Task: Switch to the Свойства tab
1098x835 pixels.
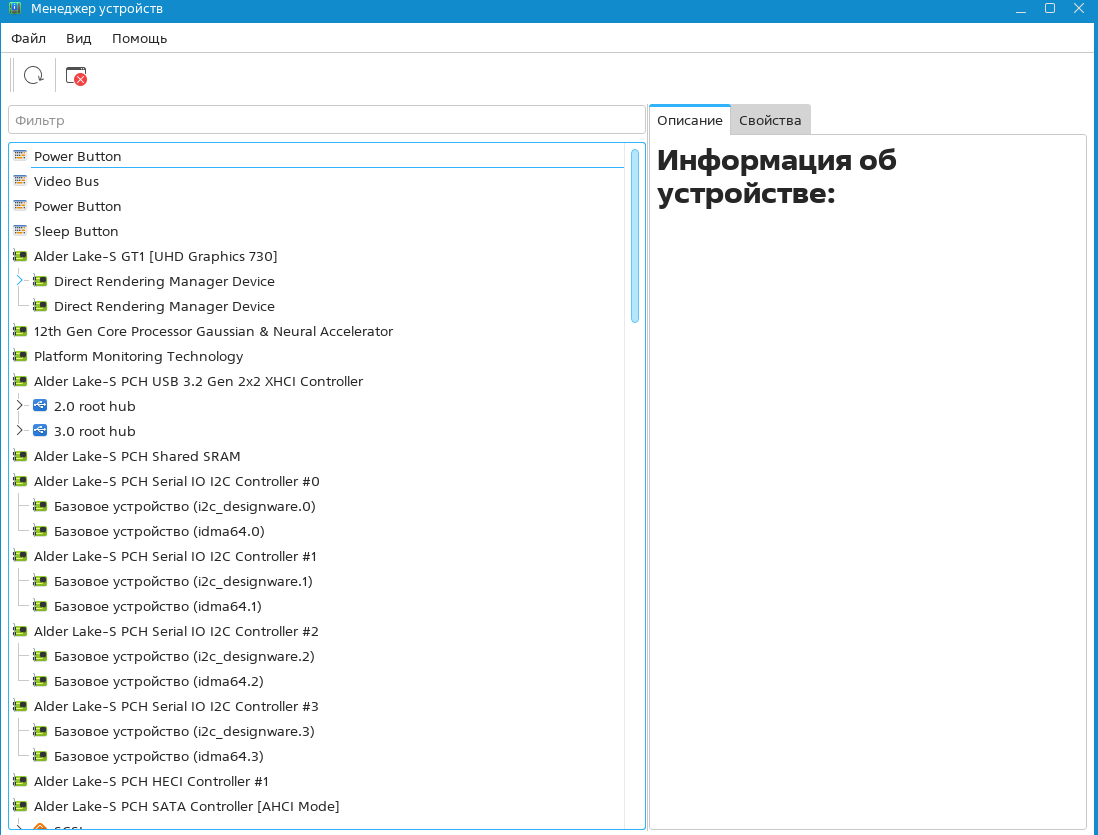Action: click(770, 120)
